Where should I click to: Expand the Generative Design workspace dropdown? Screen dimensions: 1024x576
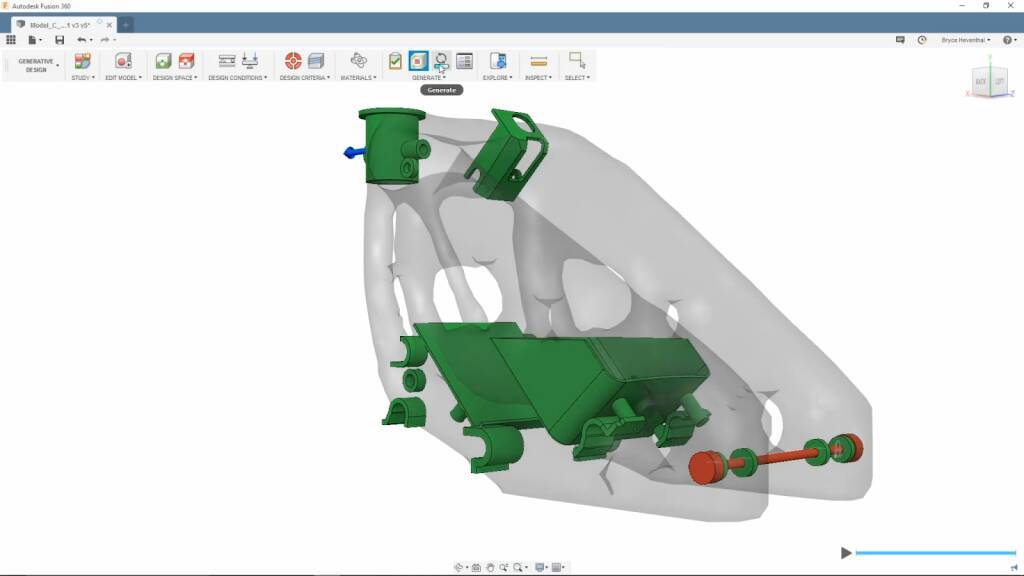click(x=35, y=66)
